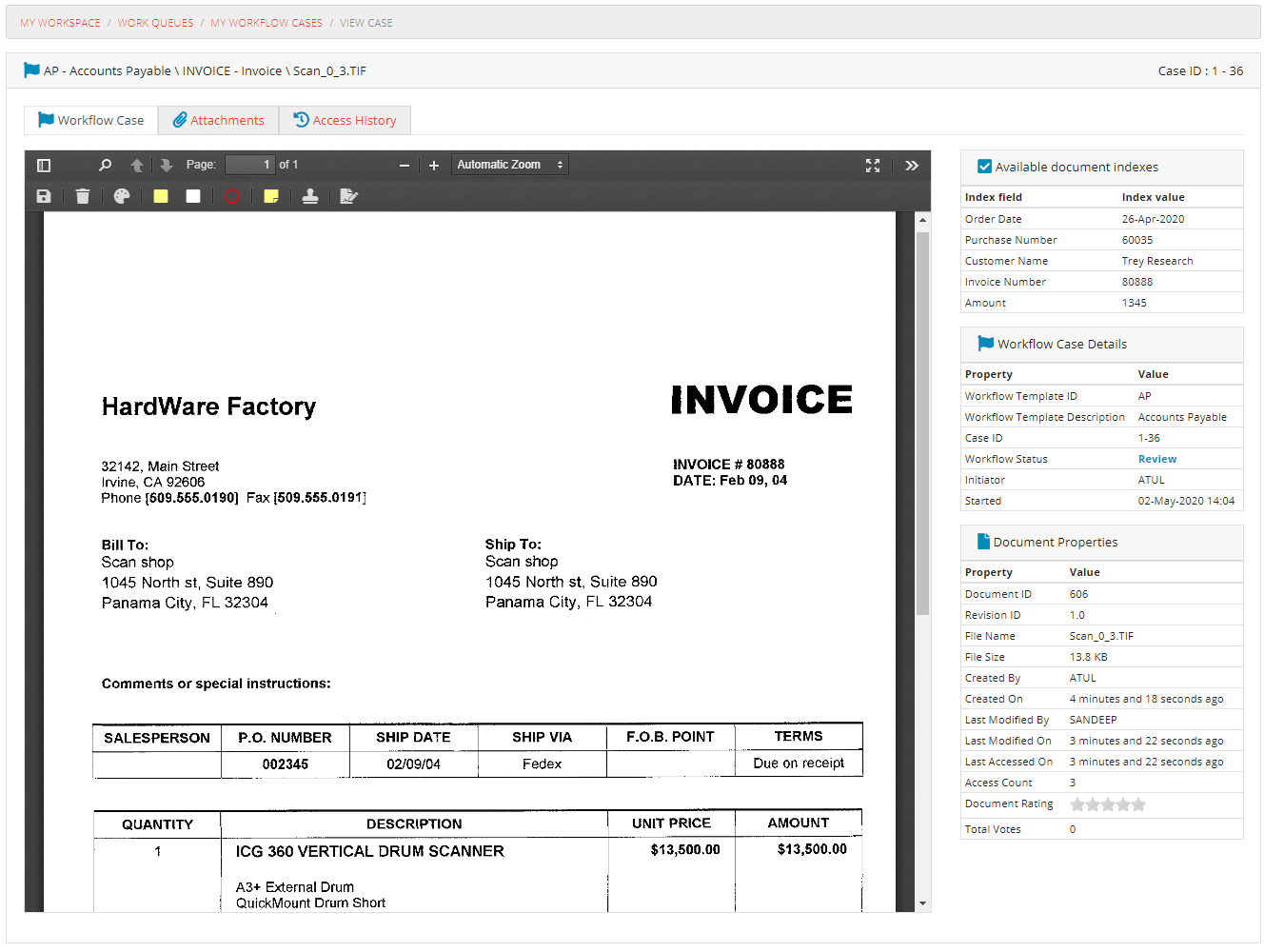Select the white redaction swatch
The width and height of the screenshot is (1264, 952).
(193, 196)
